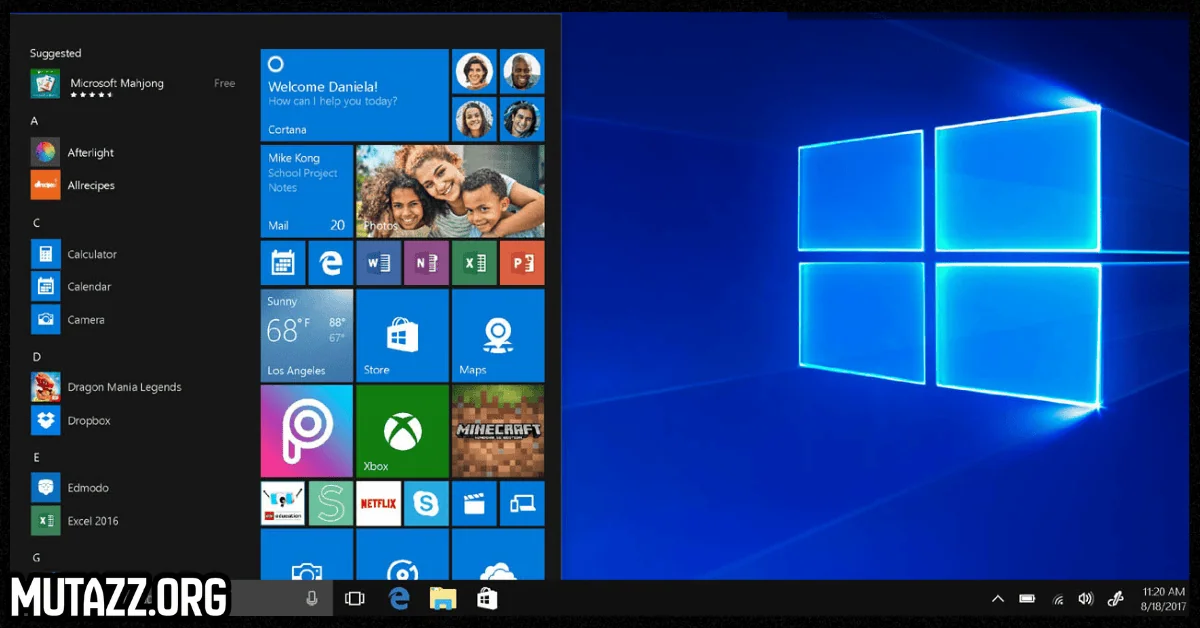Open the Xbox tile

tap(402, 431)
